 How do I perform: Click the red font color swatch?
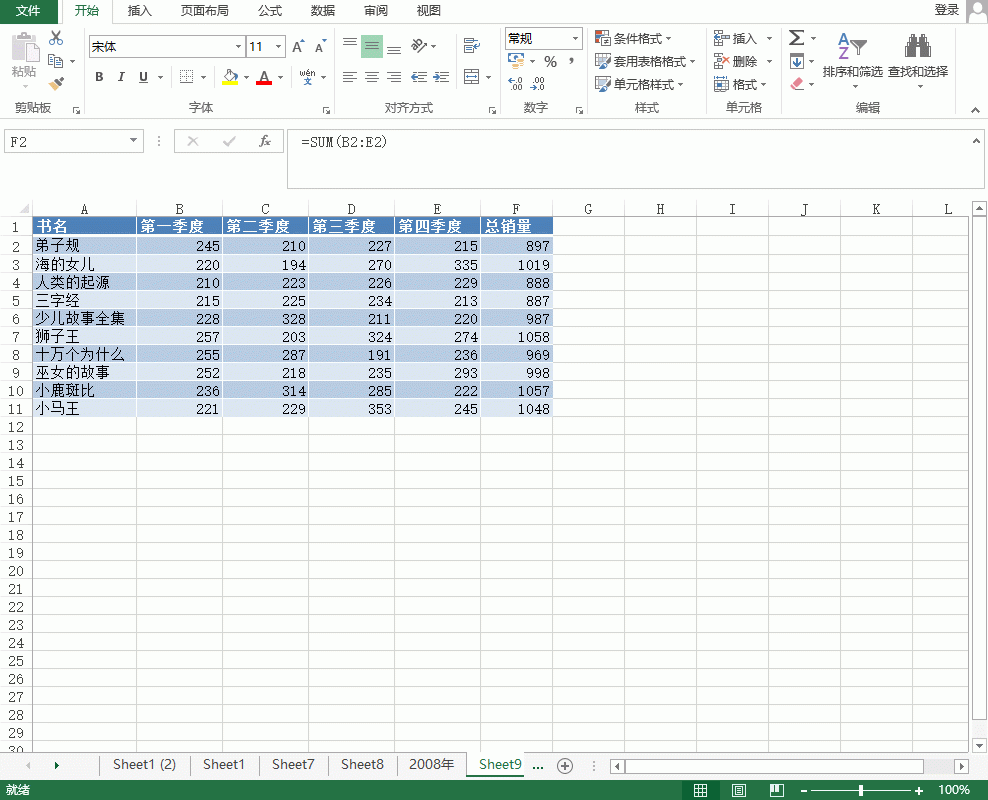point(264,77)
